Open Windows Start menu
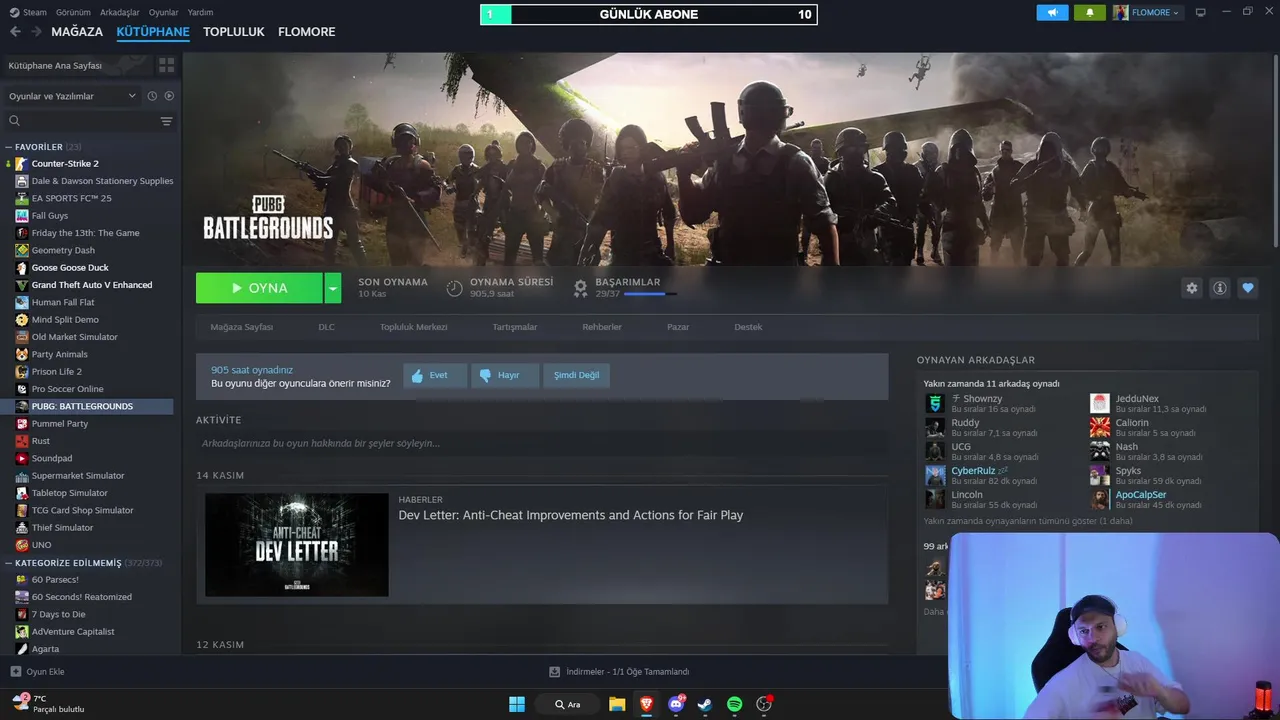This screenshot has height=720, width=1280. pos(517,704)
